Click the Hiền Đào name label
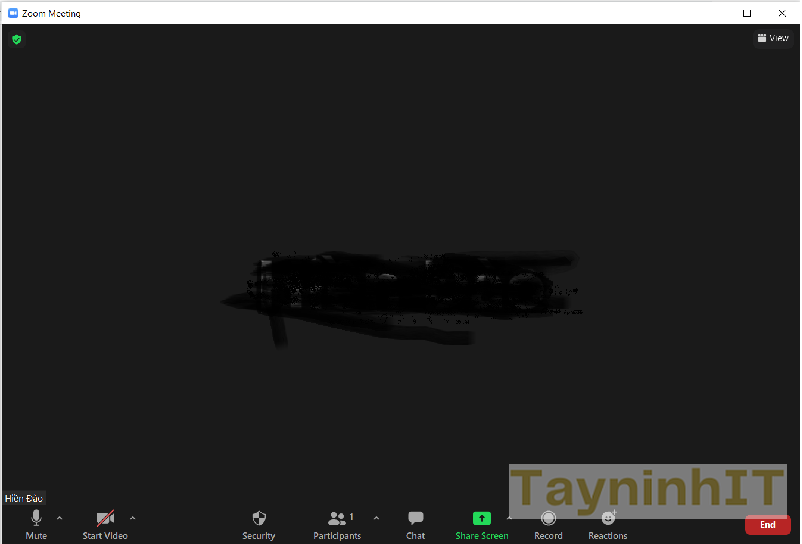The height and width of the screenshot is (544, 802). click(24, 498)
